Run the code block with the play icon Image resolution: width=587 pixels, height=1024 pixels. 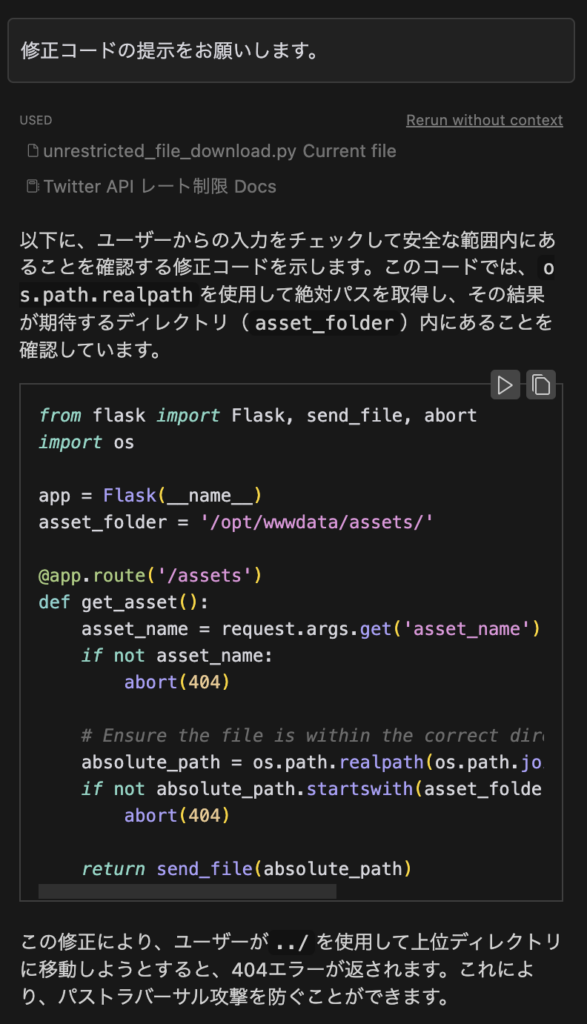pos(505,385)
